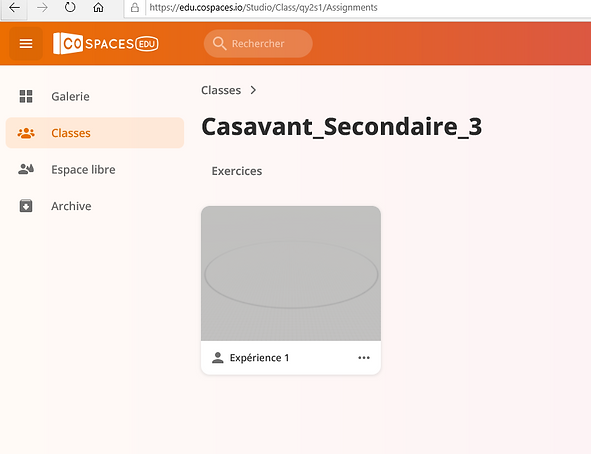Click the browser forward arrow
Screen dimensions: 591x454
(42, 8)
